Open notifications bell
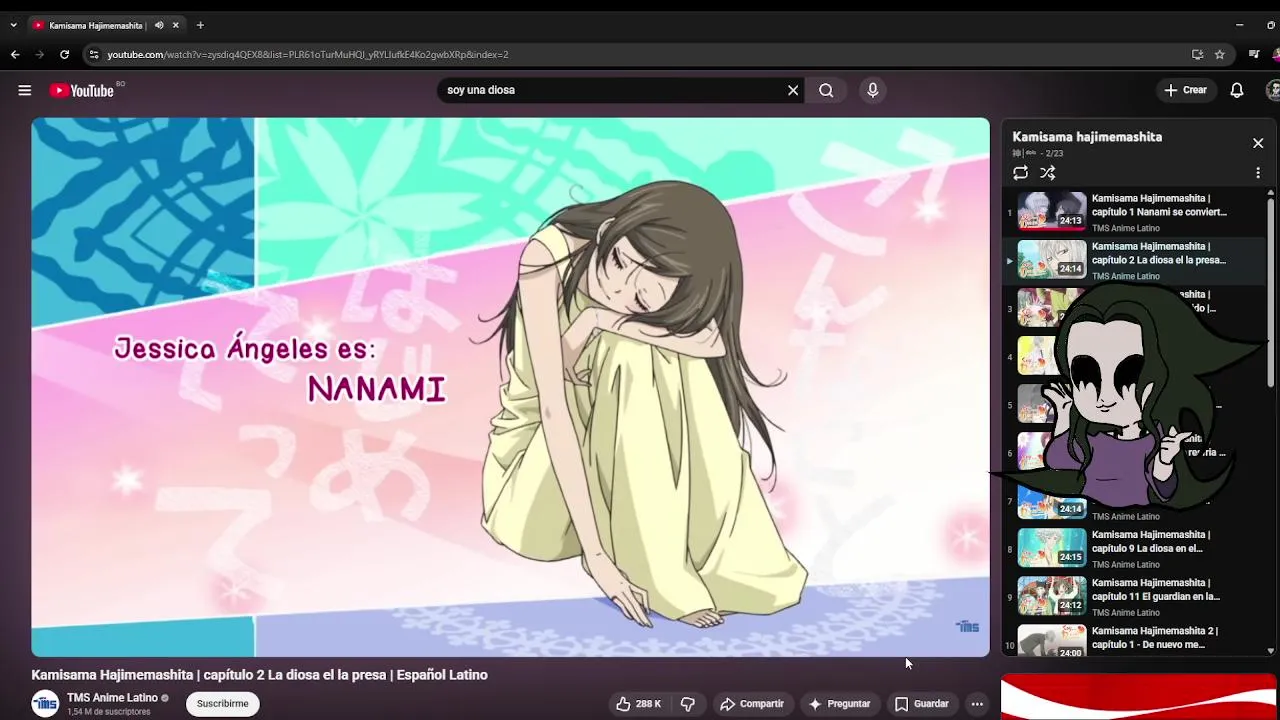This screenshot has height=720, width=1280. pyautogui.click(x=1237, y=90)
